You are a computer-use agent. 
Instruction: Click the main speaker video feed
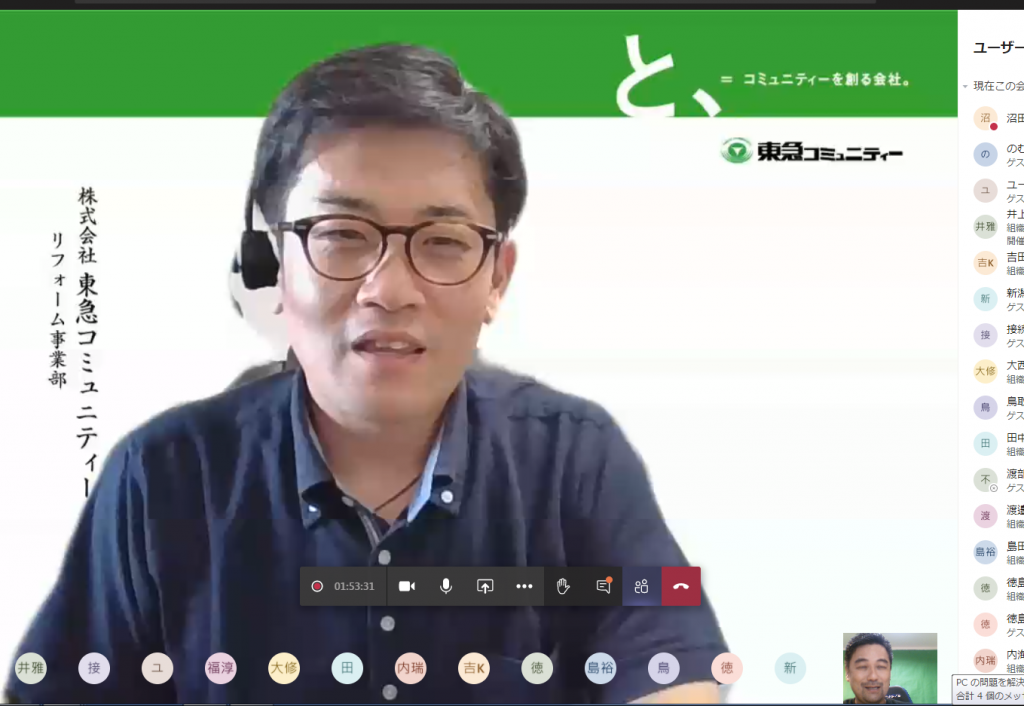[479, 357]
